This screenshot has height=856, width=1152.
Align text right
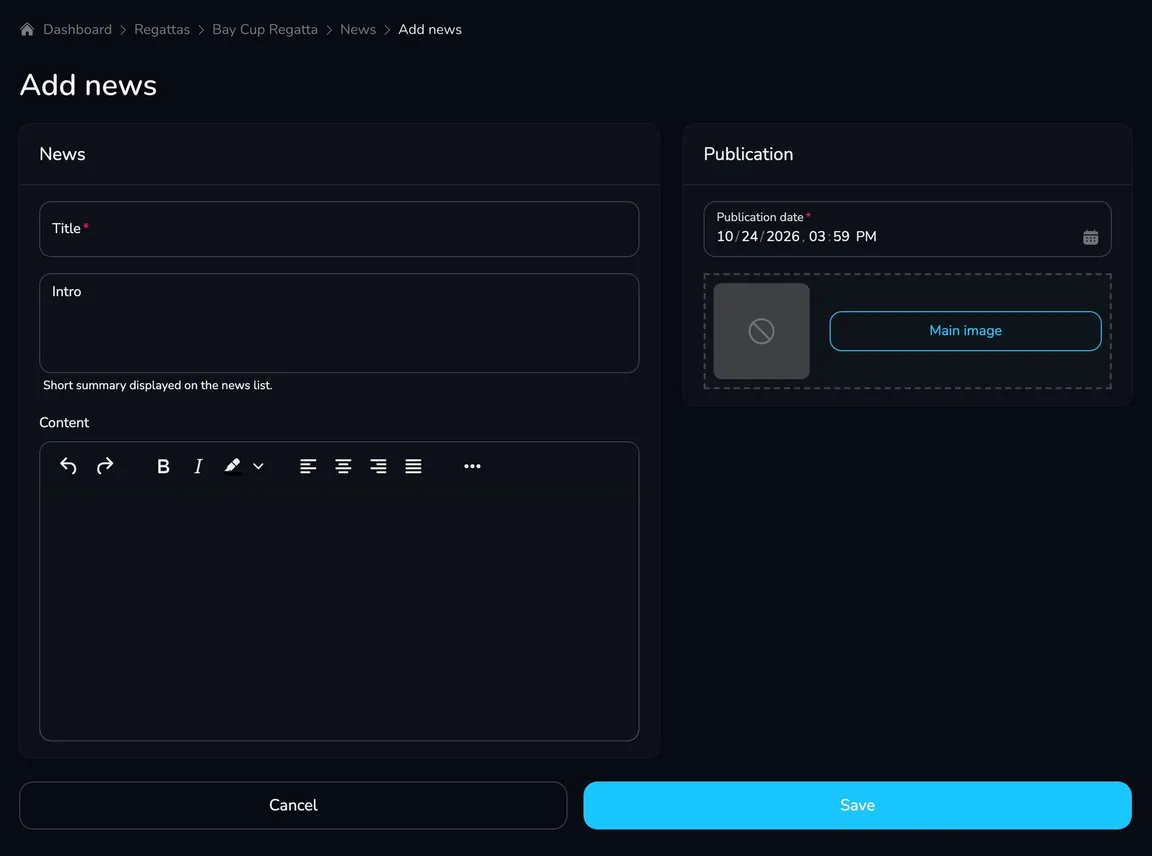[x=378, y=466]
